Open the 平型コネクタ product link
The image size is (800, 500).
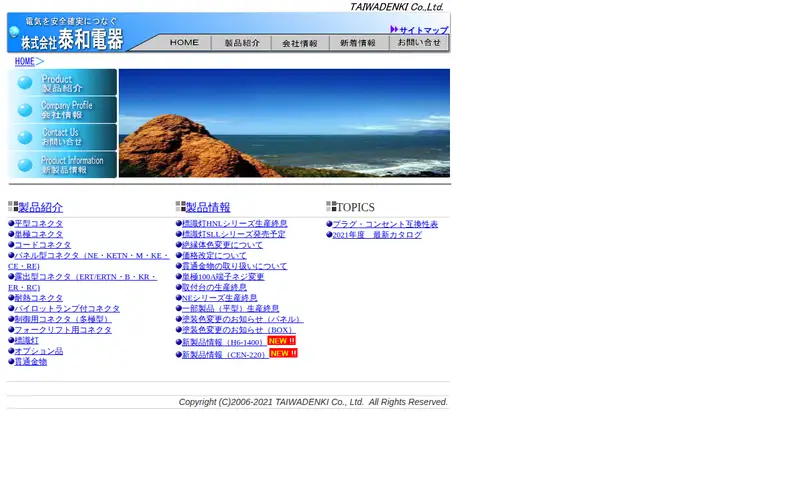tap(38, 223)
